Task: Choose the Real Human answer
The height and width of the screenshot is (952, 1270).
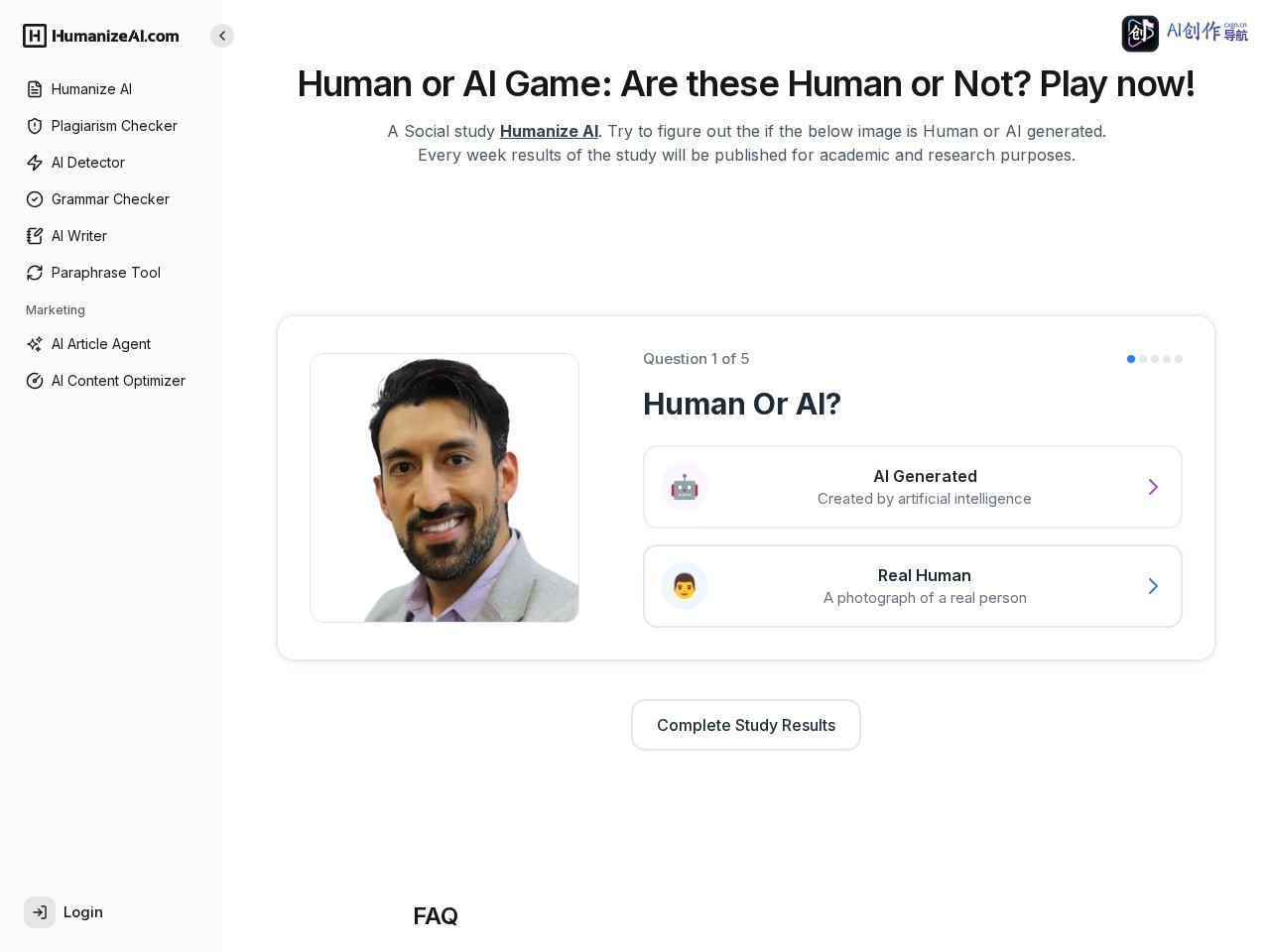Action: click(913, 586)
